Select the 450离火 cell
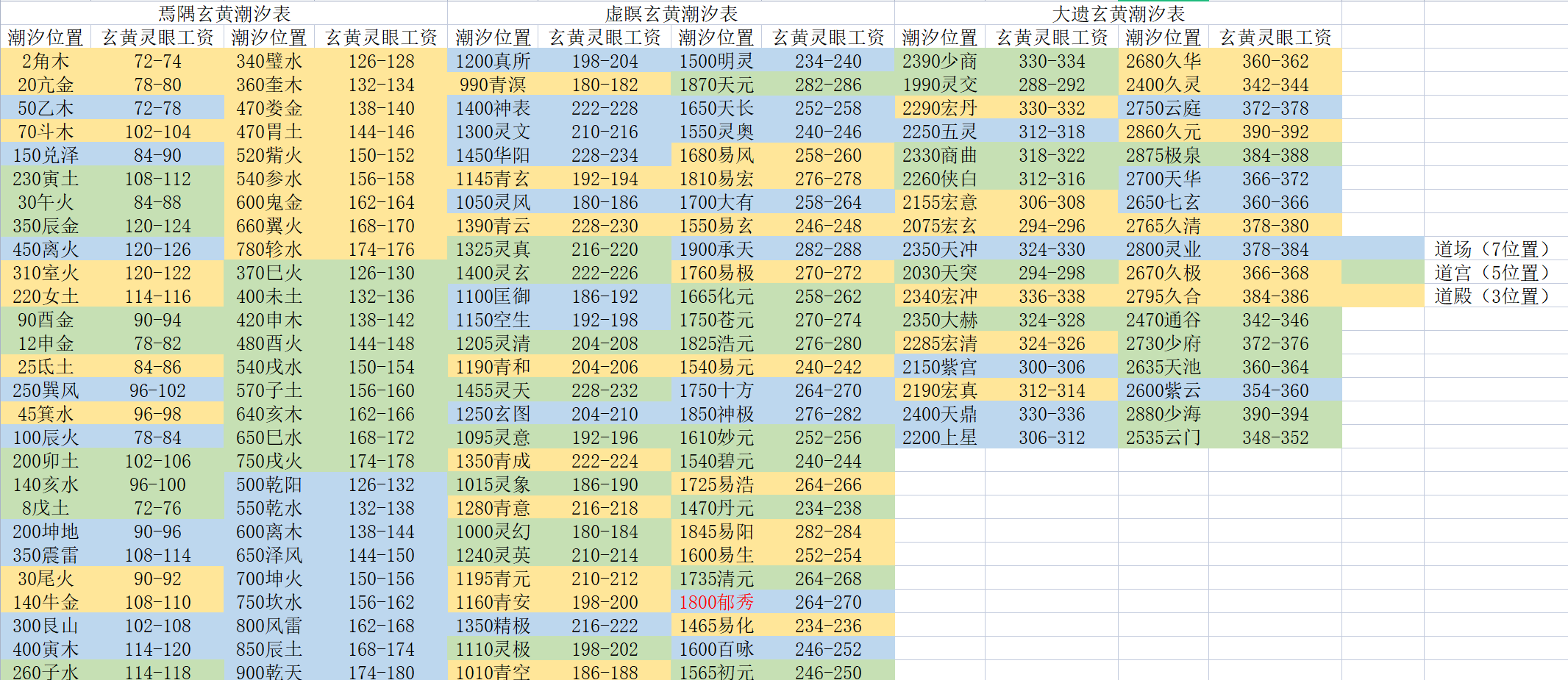 click(46, 248)
